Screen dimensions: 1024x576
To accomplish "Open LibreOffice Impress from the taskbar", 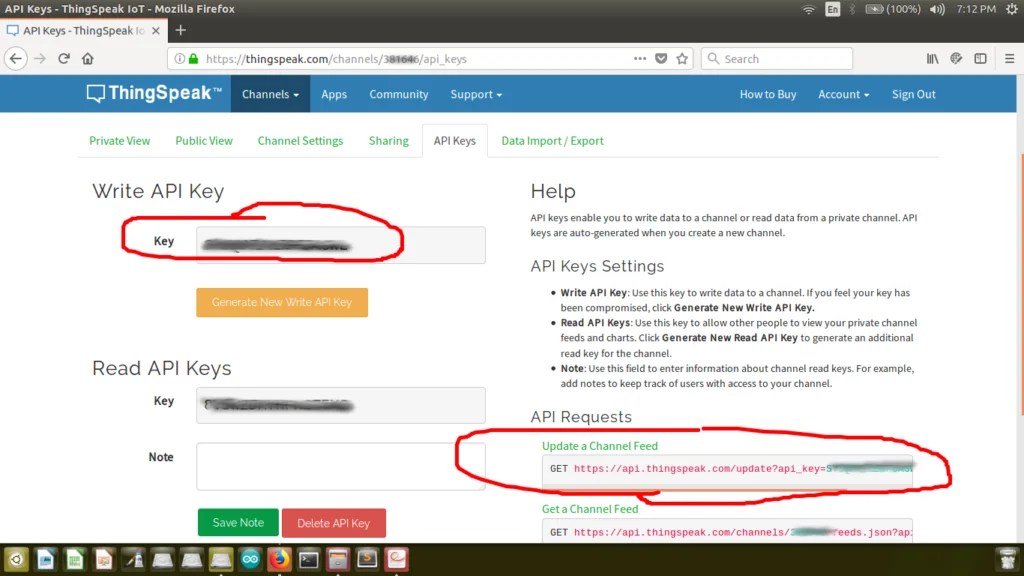I will click(104, 560).
